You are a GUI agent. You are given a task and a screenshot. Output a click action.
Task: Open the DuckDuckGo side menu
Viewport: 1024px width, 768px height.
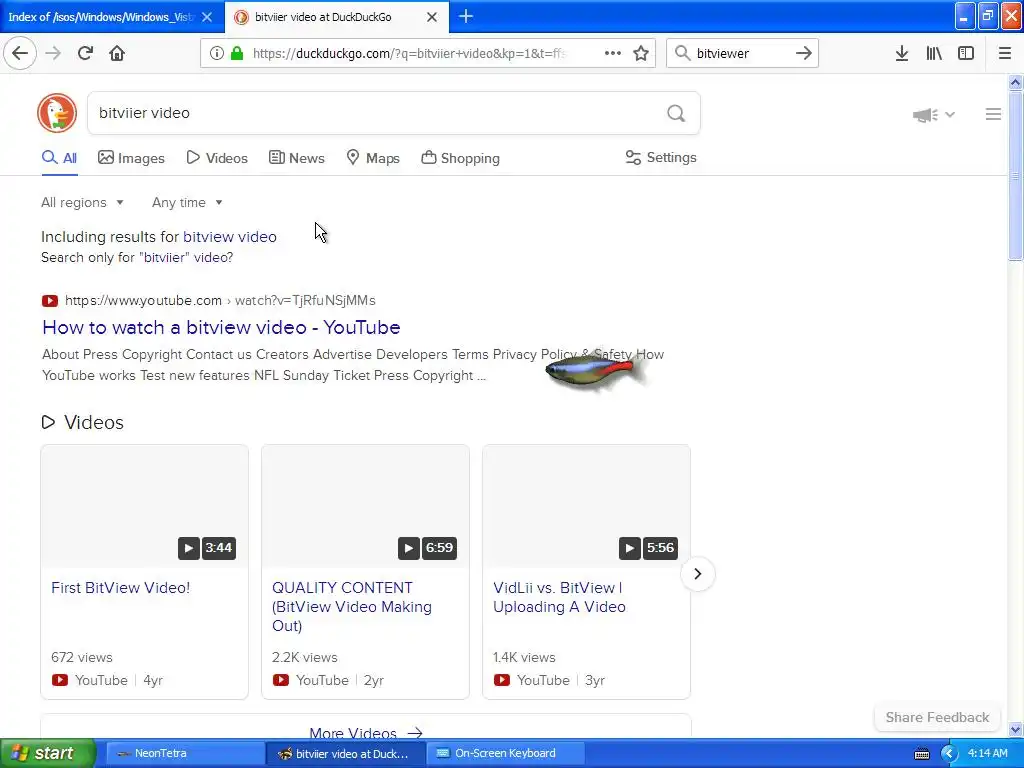pyautogui.click(x=993, y=114)
